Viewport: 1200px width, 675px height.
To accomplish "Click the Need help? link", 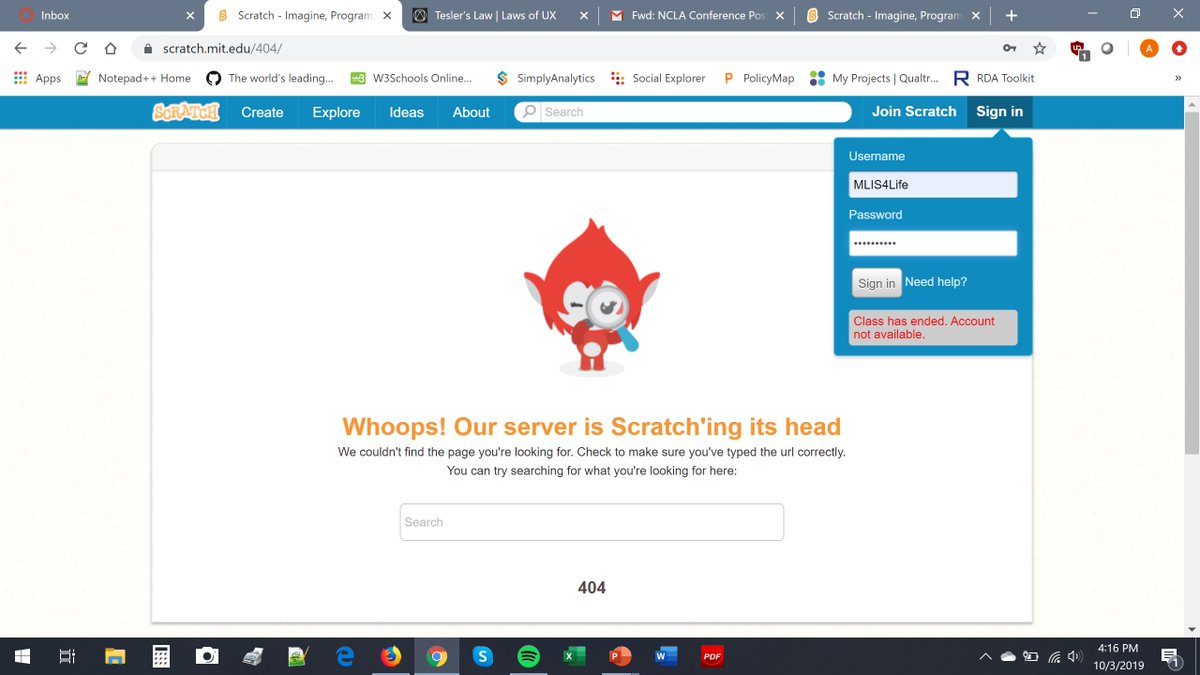I will point(936,282).
